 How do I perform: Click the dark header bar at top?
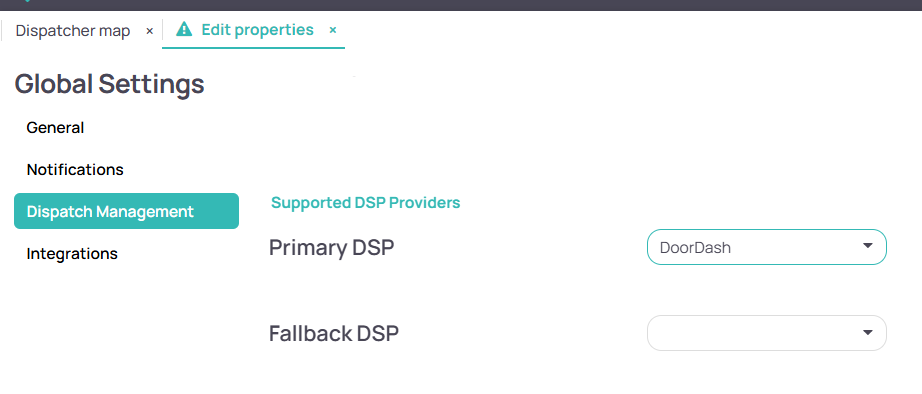pos(461,5)
